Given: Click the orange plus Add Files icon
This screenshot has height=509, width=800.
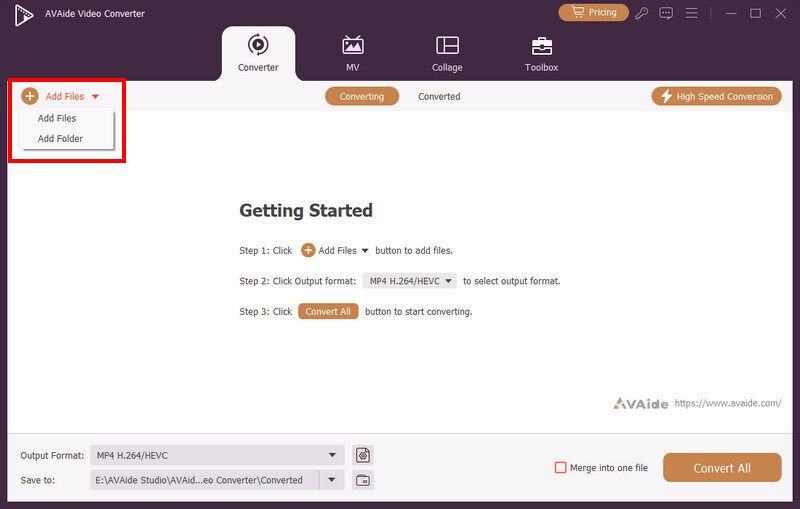Looking at the screenshot, I should (x=30, y=96).
